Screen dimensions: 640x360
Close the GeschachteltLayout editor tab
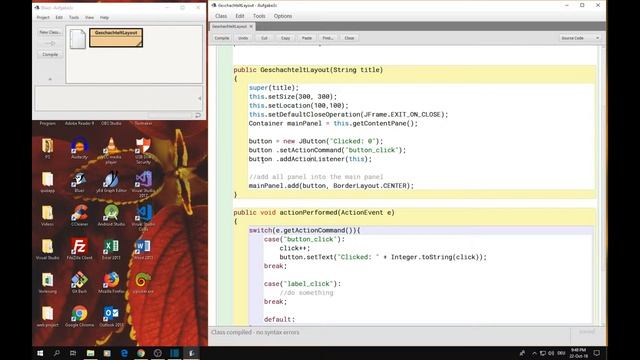point(251,27)
